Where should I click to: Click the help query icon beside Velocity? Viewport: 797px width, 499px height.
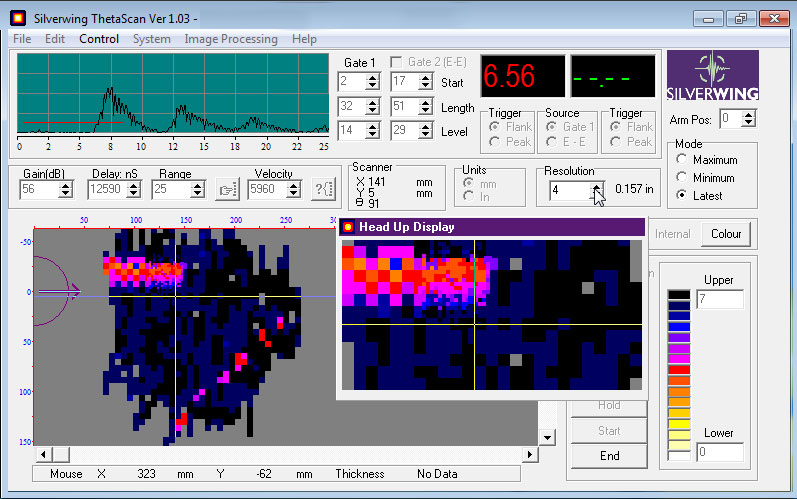(323, 189)
